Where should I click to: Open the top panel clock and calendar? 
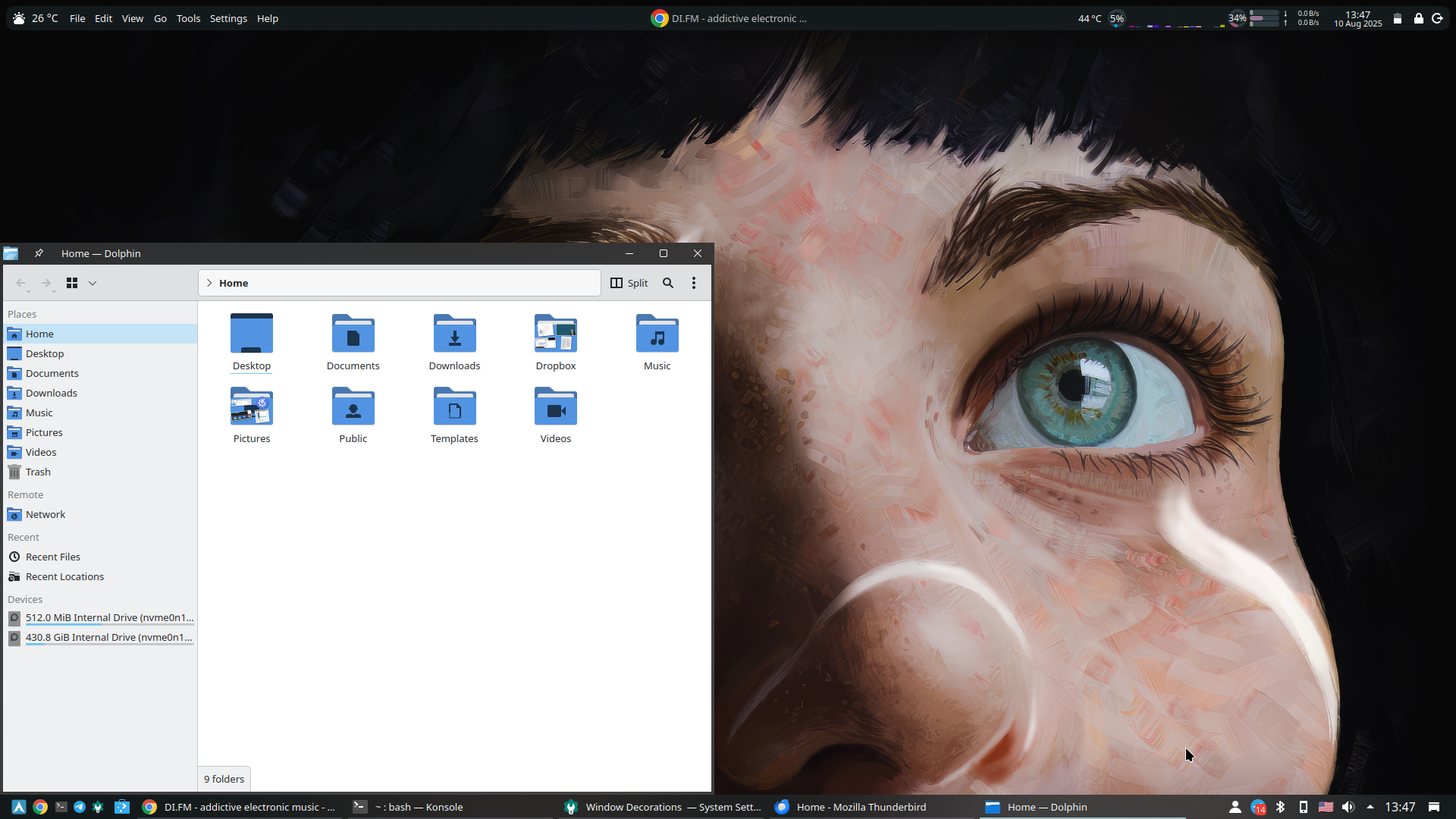[1358, 18]
